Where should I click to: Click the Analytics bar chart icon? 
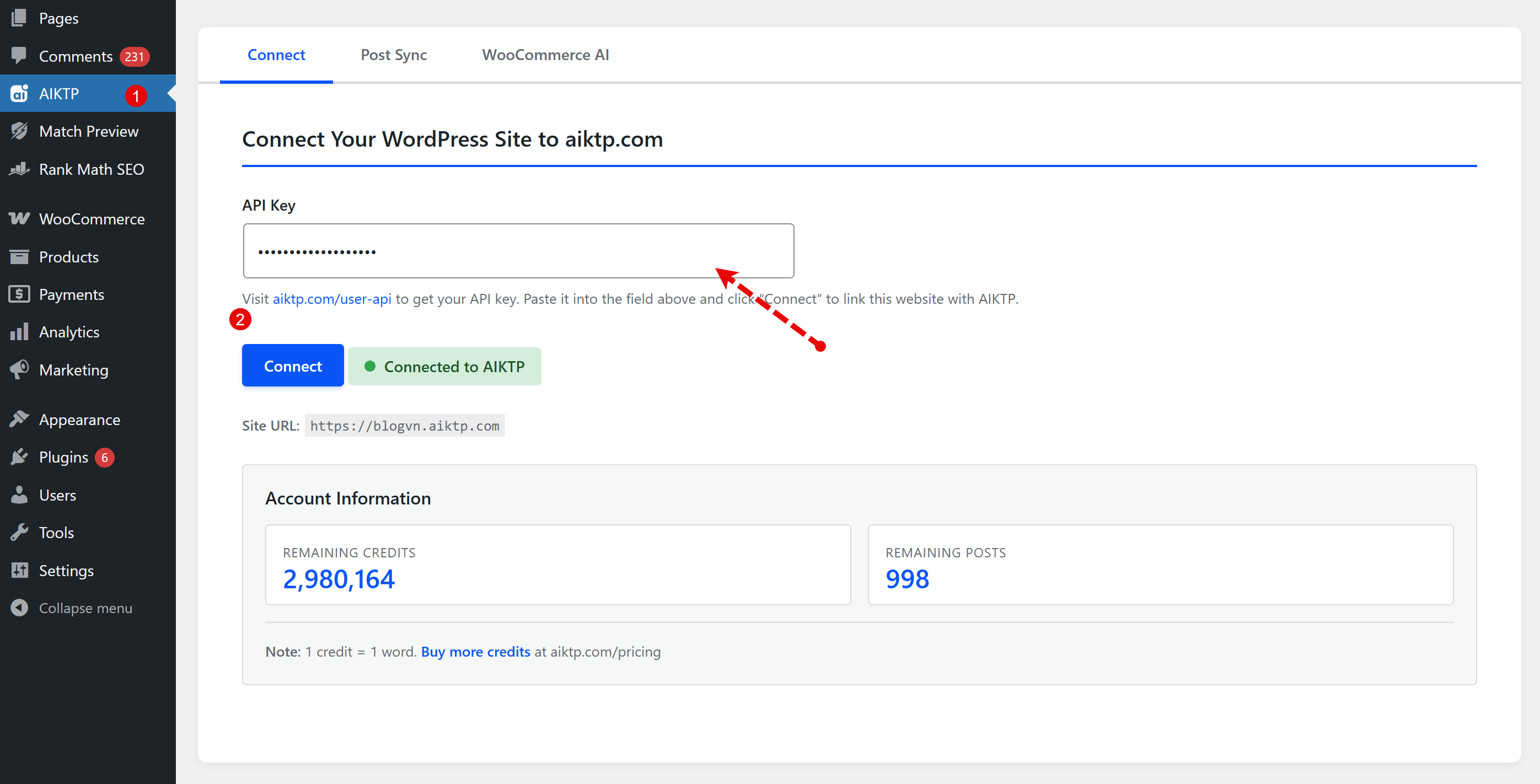(19, 332)
